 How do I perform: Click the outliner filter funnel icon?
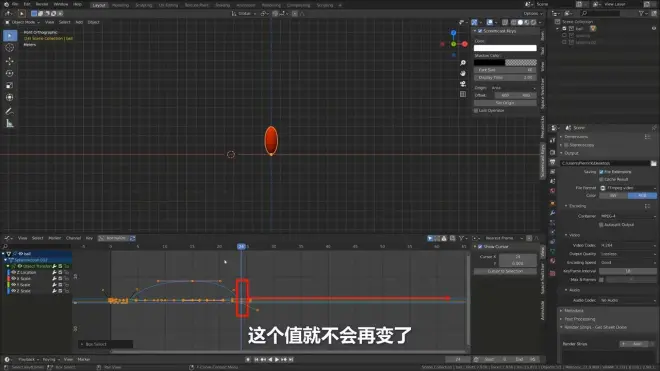(x=641, y=13)
